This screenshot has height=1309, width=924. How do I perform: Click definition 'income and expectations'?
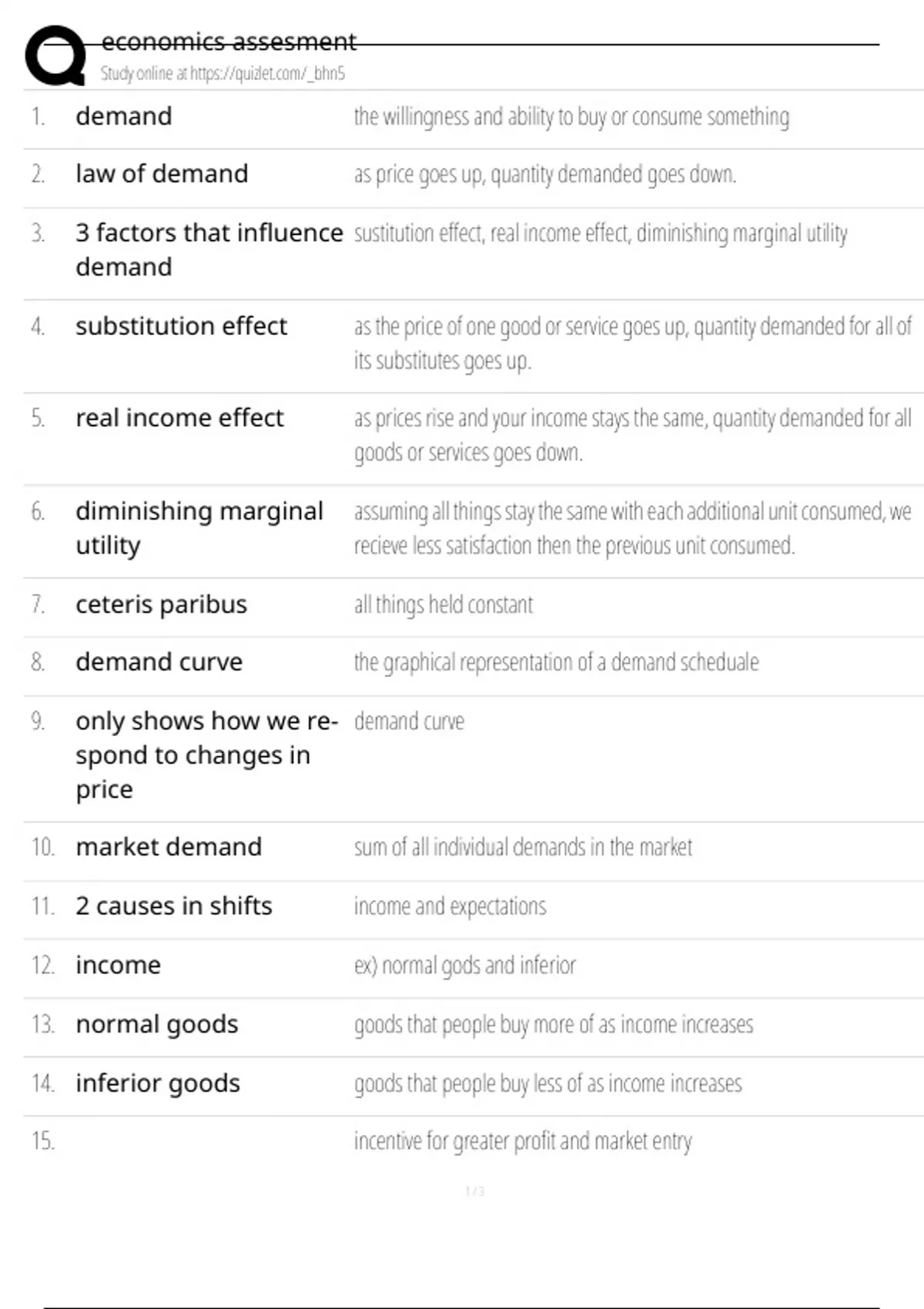tap(450, 906)
